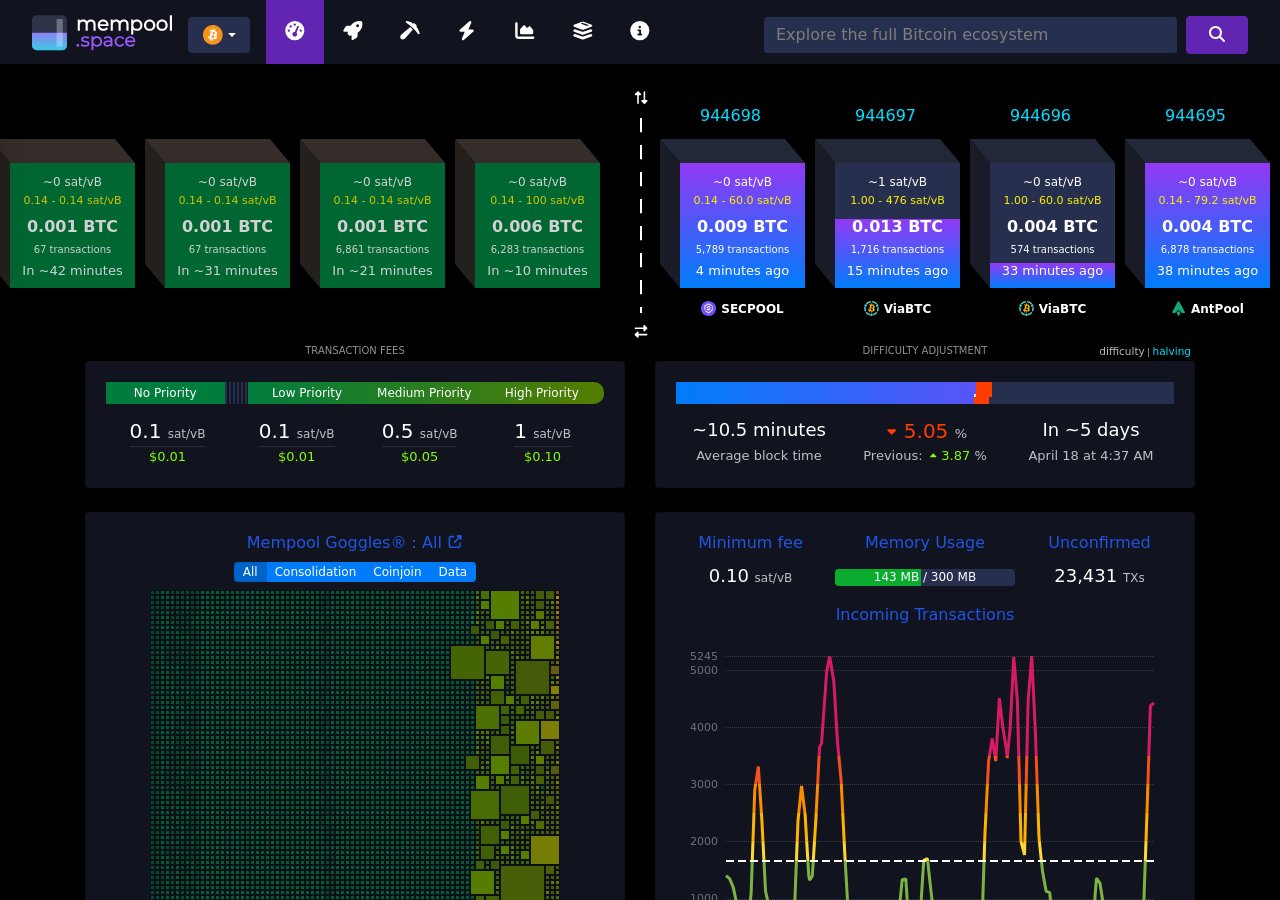Switch Goggles filter to Coinjoin
Screen dimensions: 1280x900
coord(397,571)
